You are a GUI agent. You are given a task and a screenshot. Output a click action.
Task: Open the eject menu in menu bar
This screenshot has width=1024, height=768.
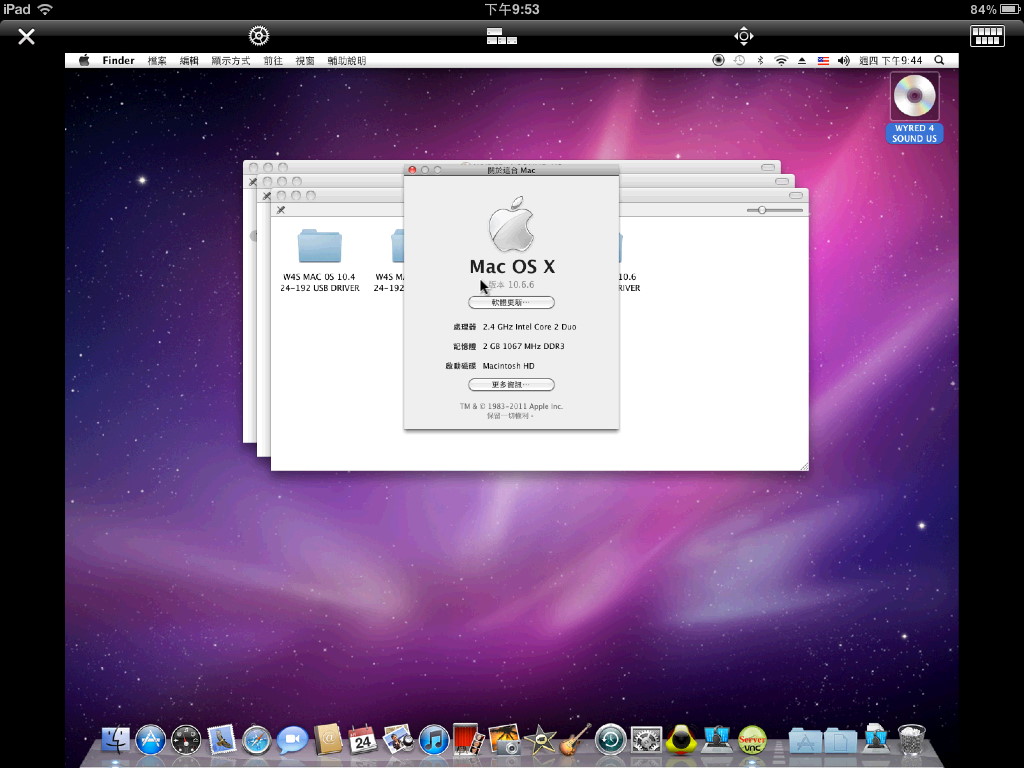[802, 61]
